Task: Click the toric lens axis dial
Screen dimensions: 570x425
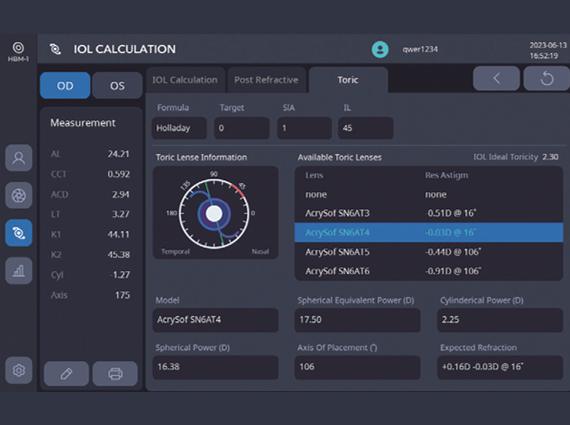Action: point(214,213)
